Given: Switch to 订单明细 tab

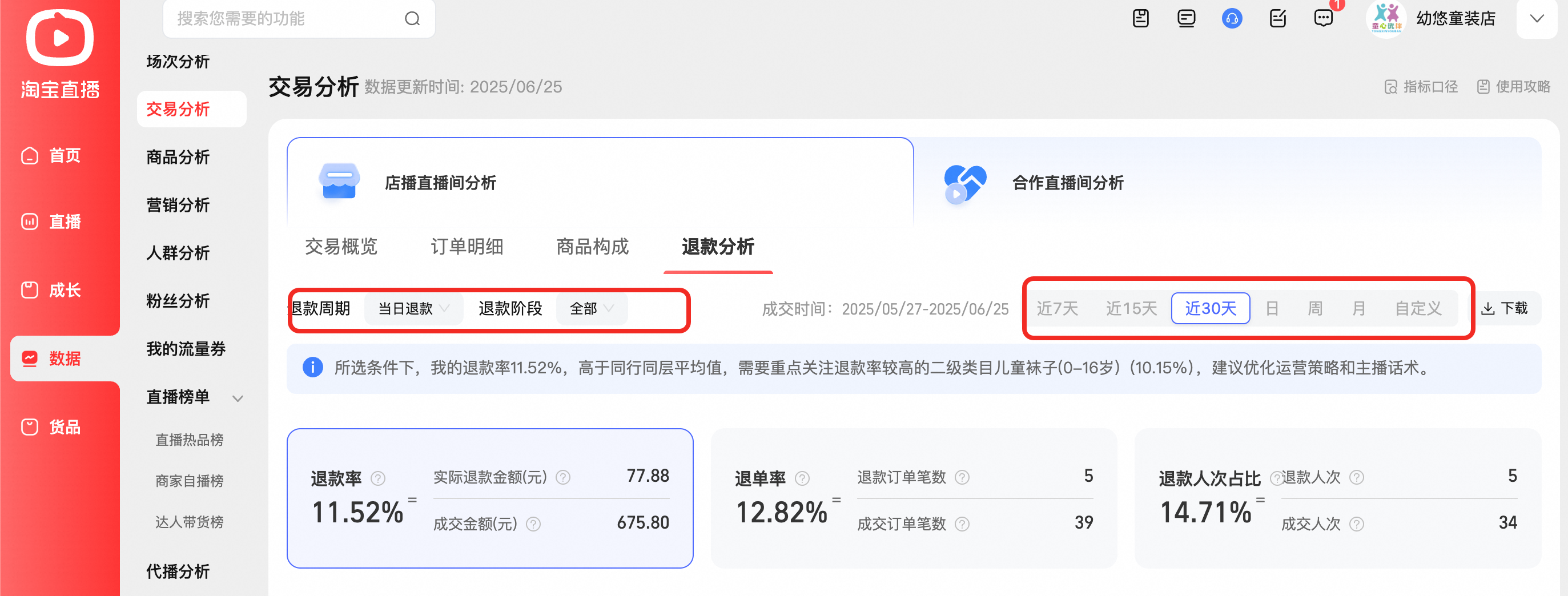Looking at the screenshot, I should coord(467,247).
